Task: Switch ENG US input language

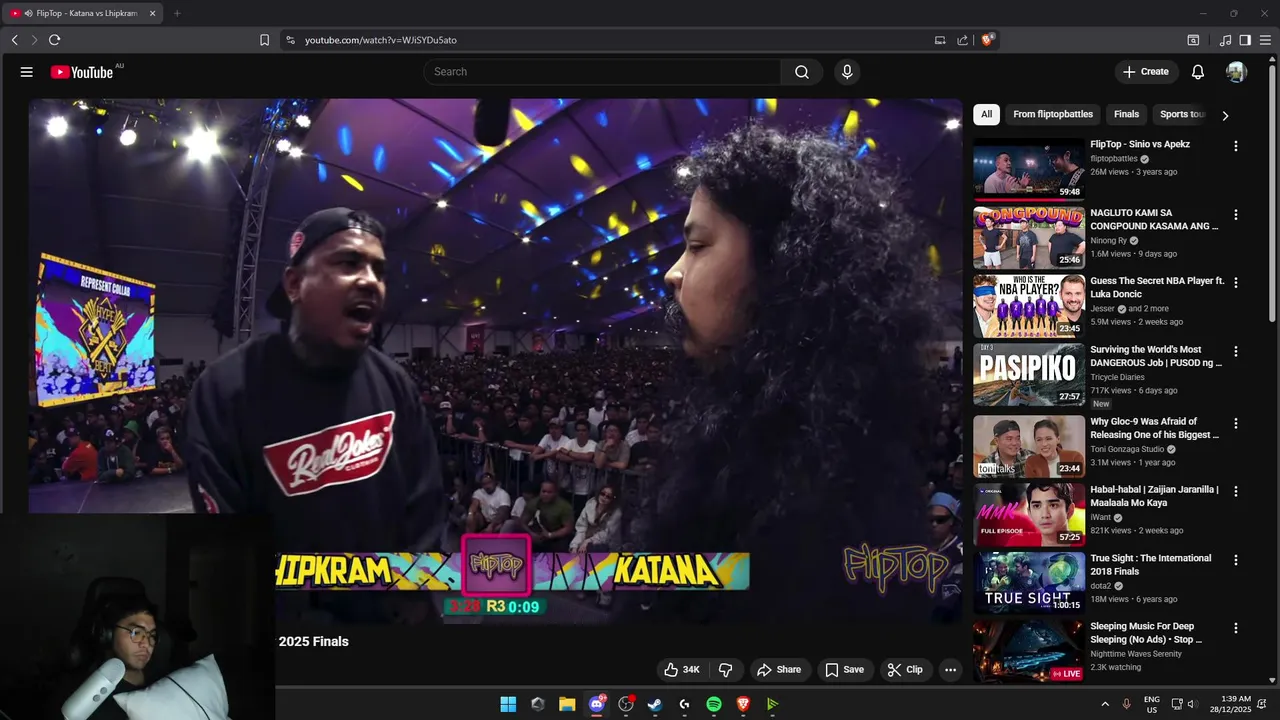Action: [1151, 704]
